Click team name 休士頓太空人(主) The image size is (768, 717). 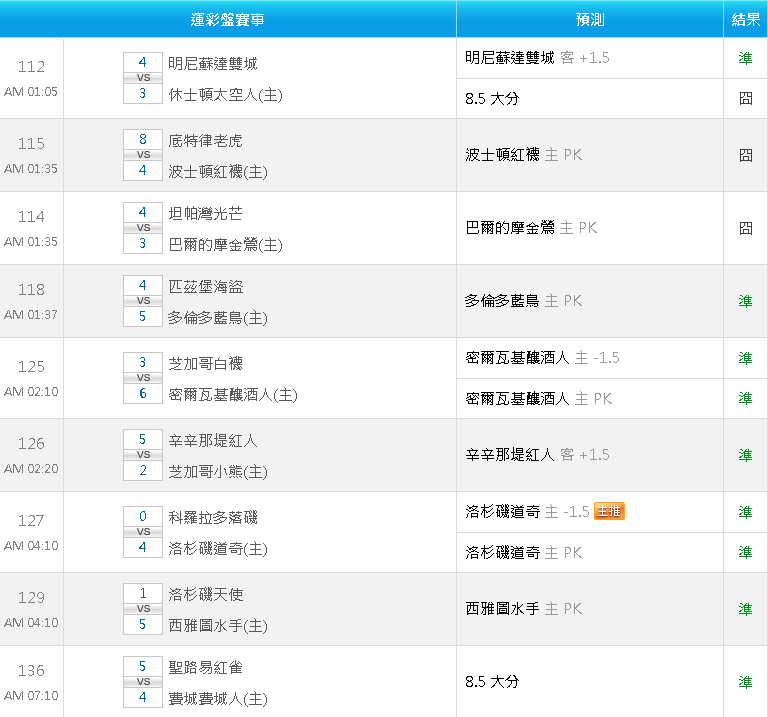pyautogui.click(x=225, y=95)
